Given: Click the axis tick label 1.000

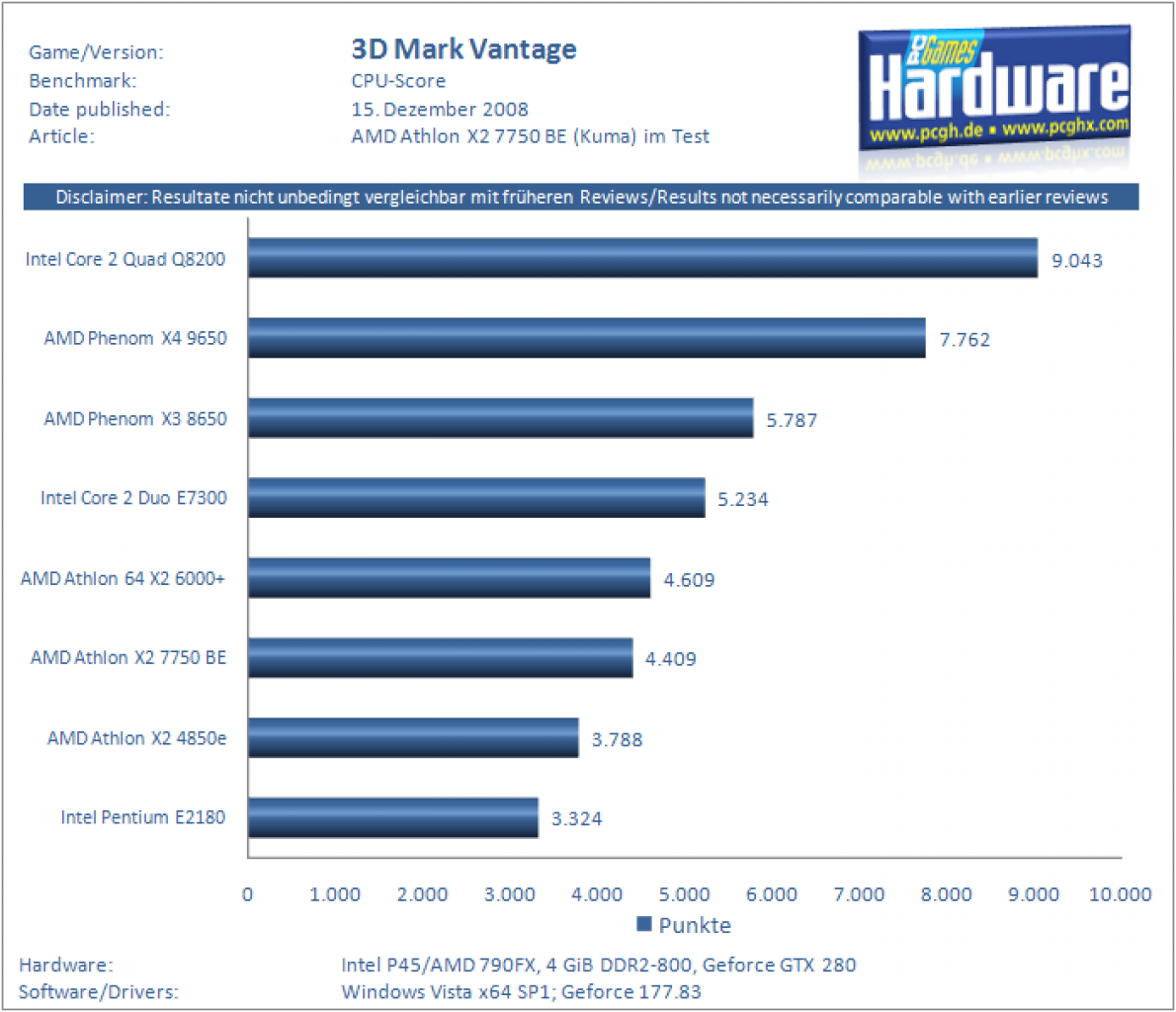Looking at the screenshot, I should [334, 894].
